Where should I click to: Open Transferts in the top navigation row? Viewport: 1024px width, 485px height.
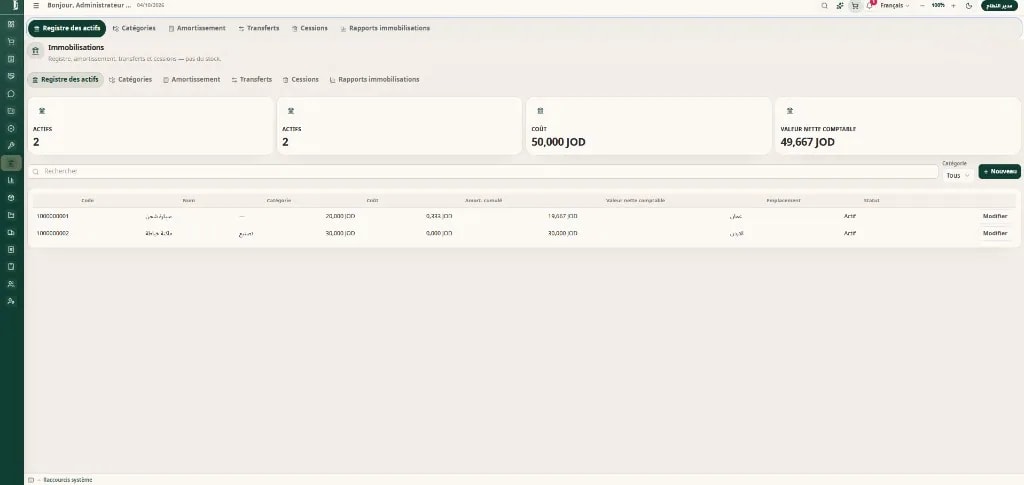259,28
